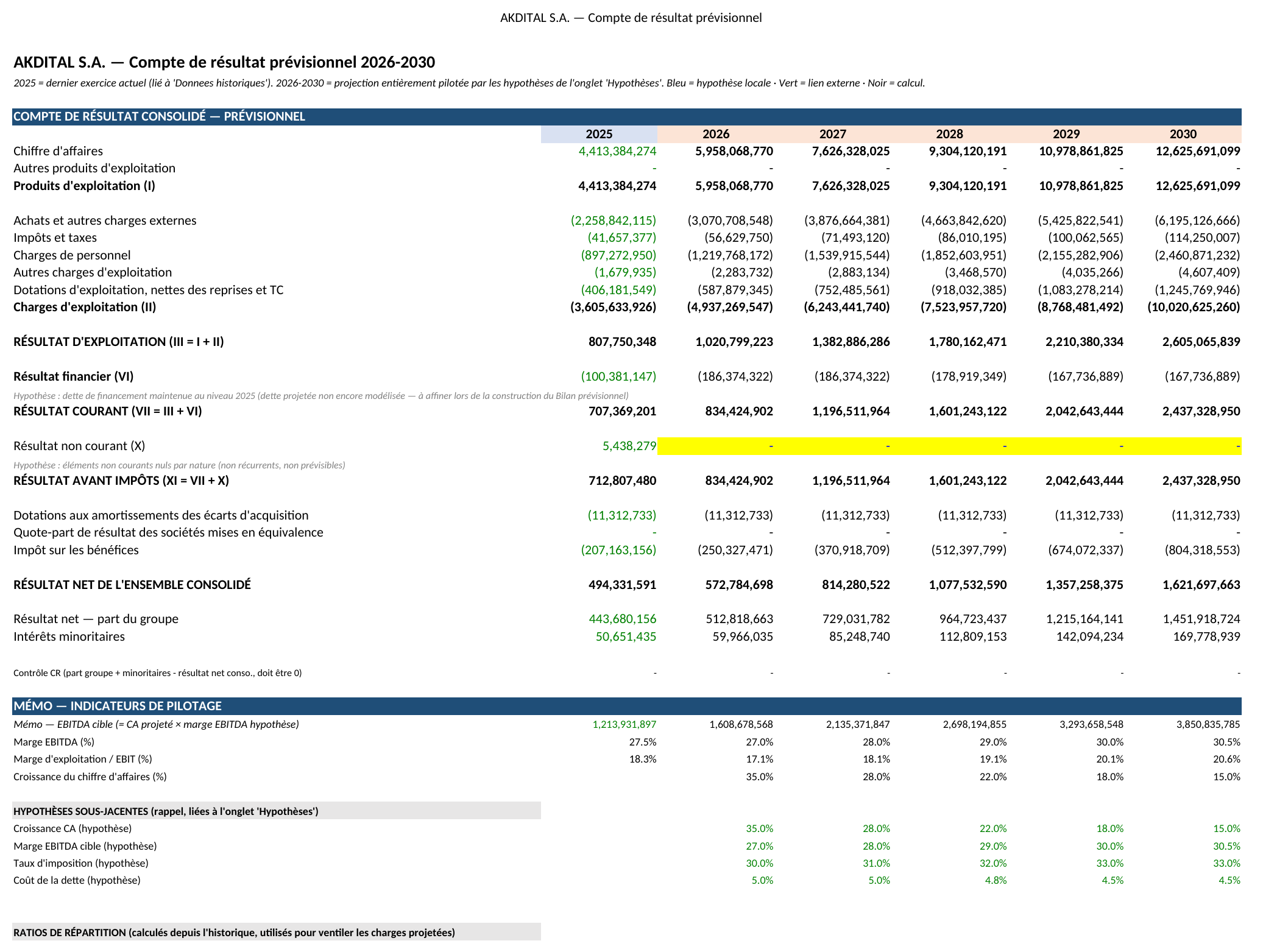Click the yellow 2026 Résultat non courant cell
The image size is (1263, 952).
point(716,446)
